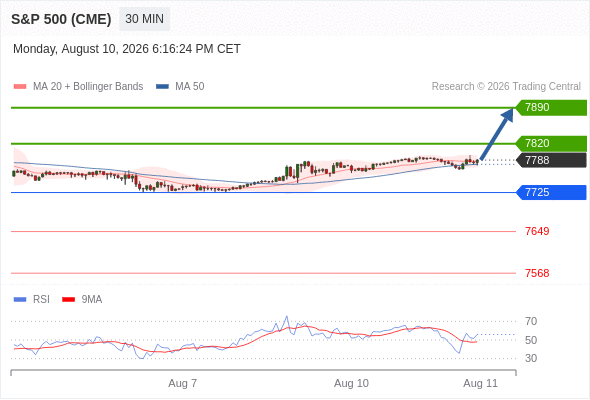
Task: Click the 9MA red legend marker
Action: point(68,300)
